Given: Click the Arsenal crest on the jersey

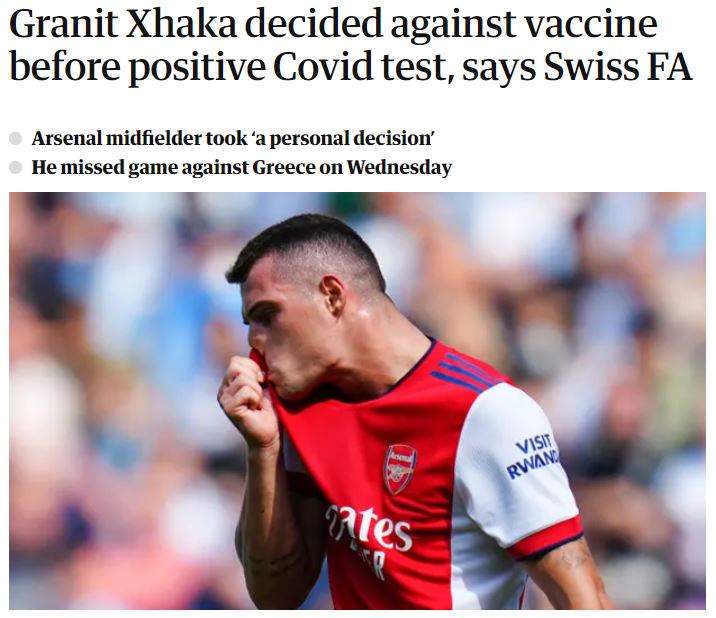Looking at the screenshot, I should coord(399,468).
